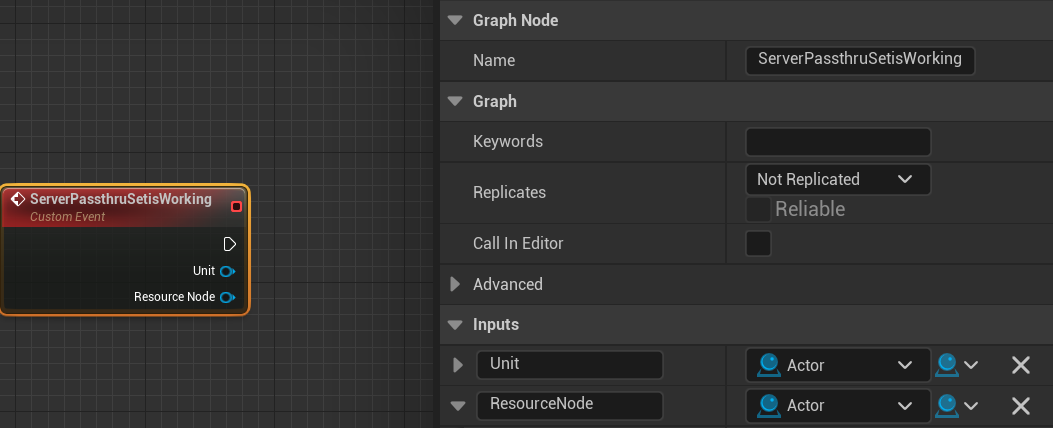Click the Resource Node output pin
The image size is (1053, 428).
pos(227,297)
